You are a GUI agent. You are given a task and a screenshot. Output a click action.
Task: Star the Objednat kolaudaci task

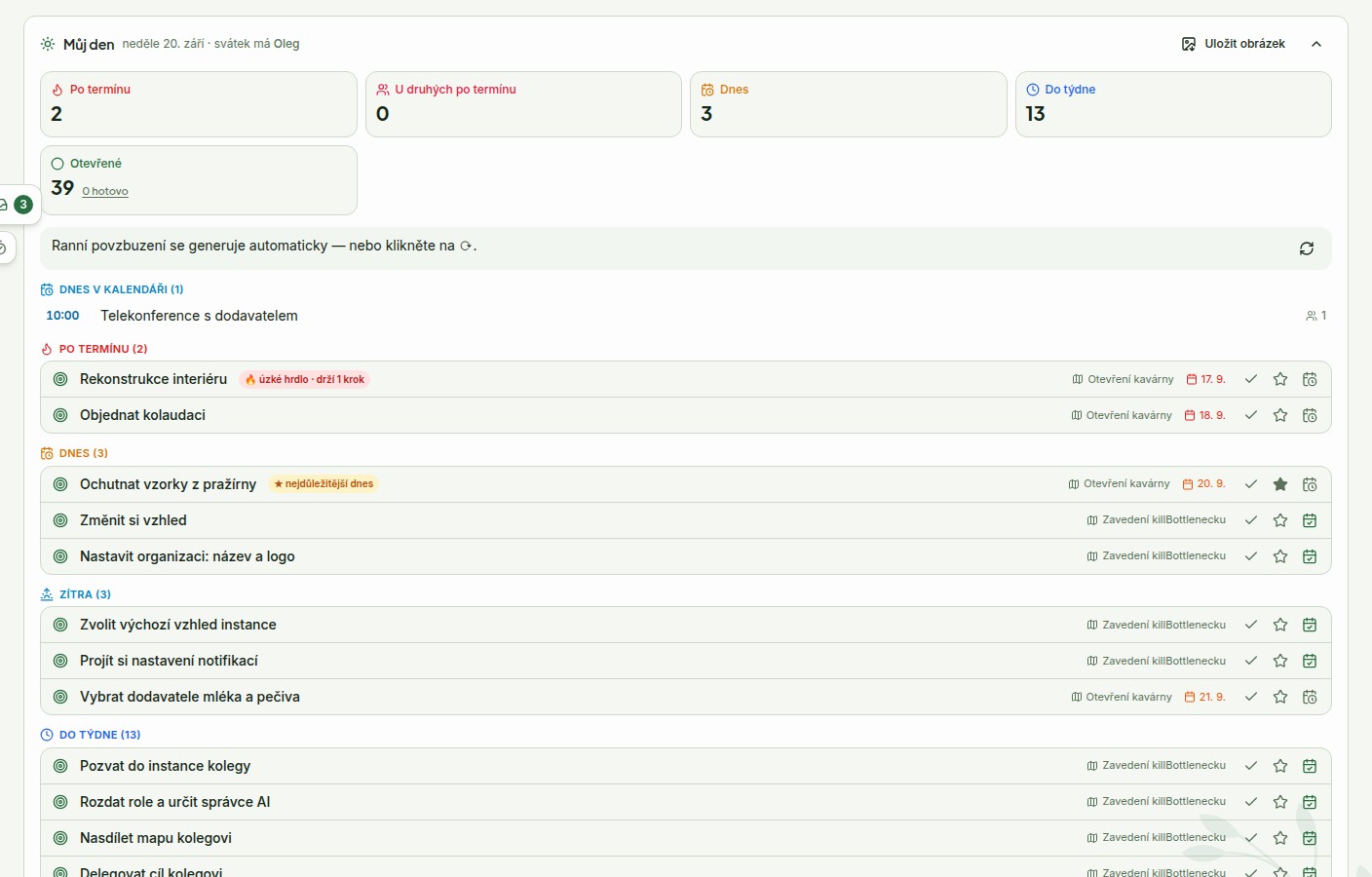pyautogui.click(x=1280, y=415)
